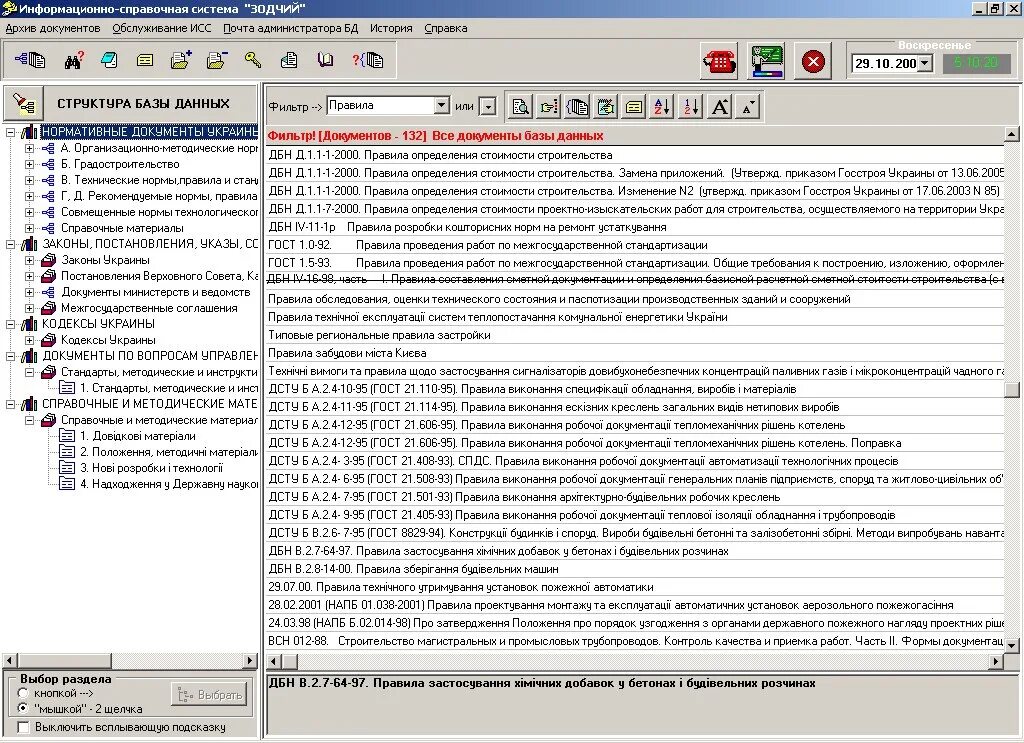Click the folder with minus sign icon
The width and height of the screenshot is (1024, 743).
217,61
